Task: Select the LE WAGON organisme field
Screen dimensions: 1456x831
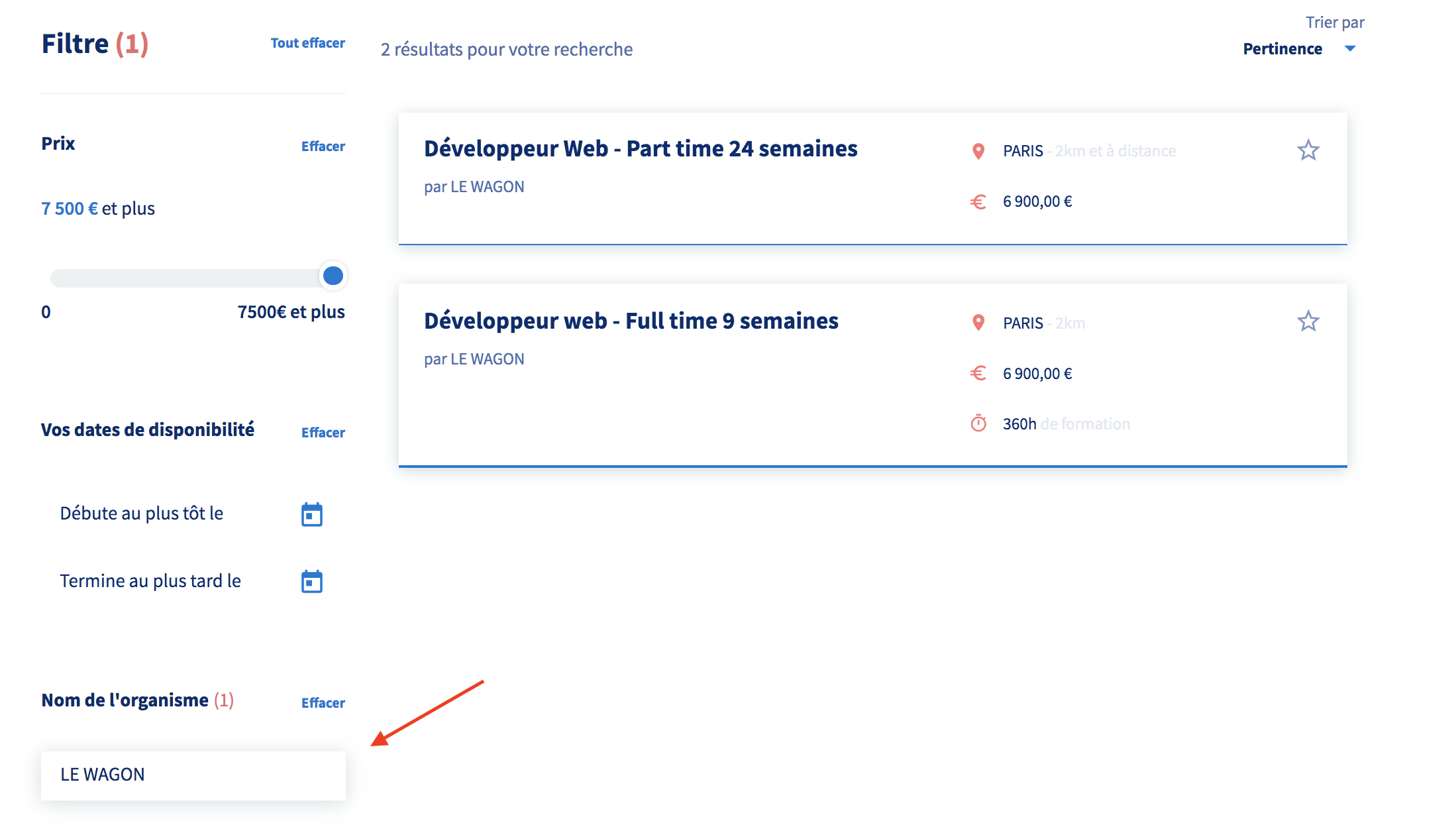Action: point(193,775)
